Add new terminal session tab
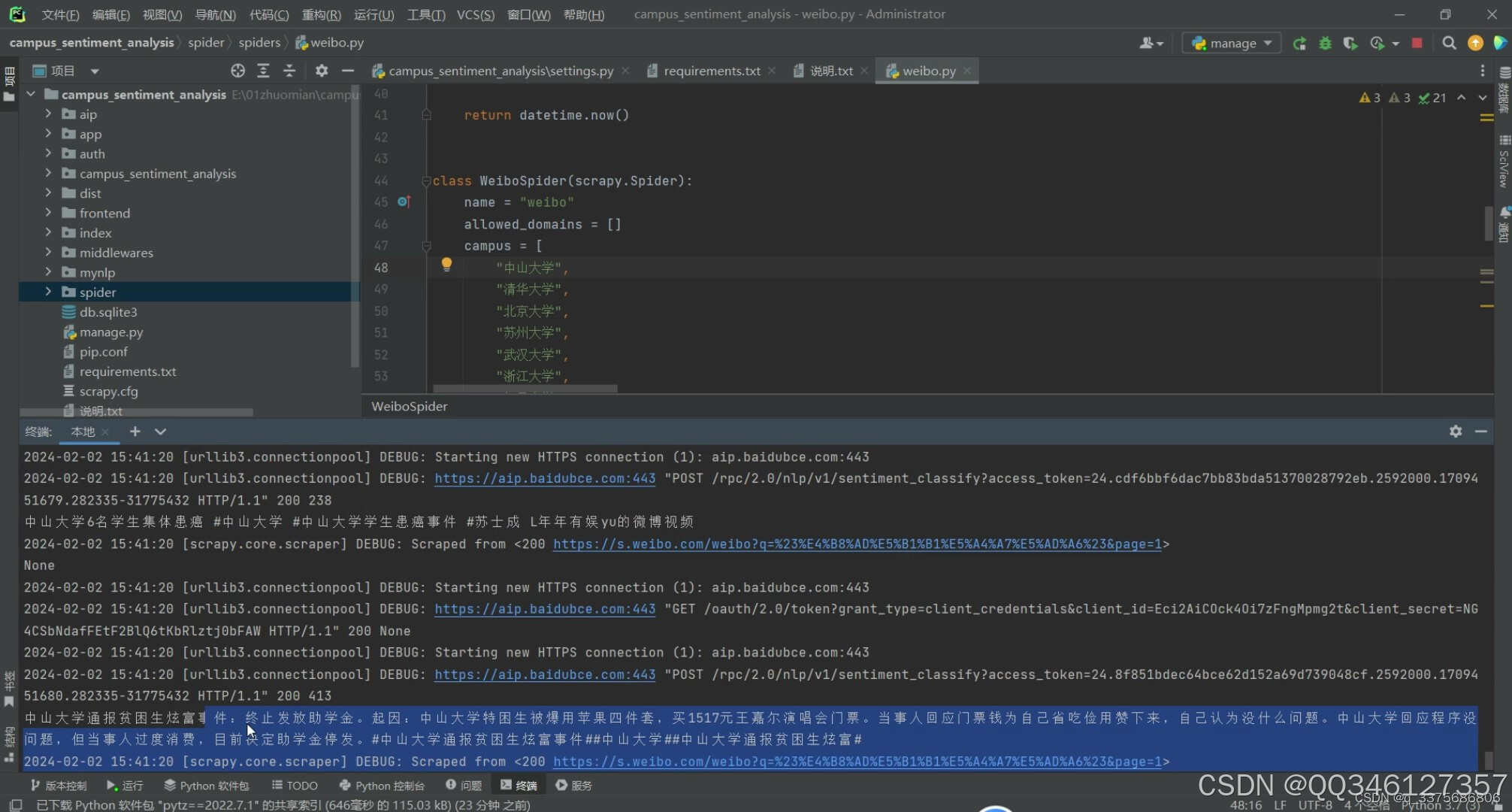This screenshot has height=812, width=1512. [x=135, y=431]
